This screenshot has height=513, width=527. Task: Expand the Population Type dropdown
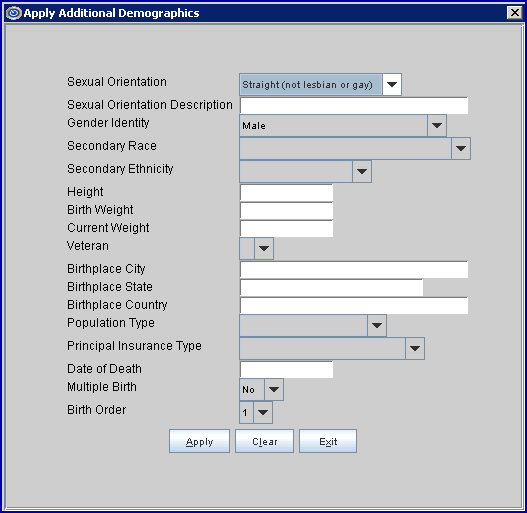(376, 325)
